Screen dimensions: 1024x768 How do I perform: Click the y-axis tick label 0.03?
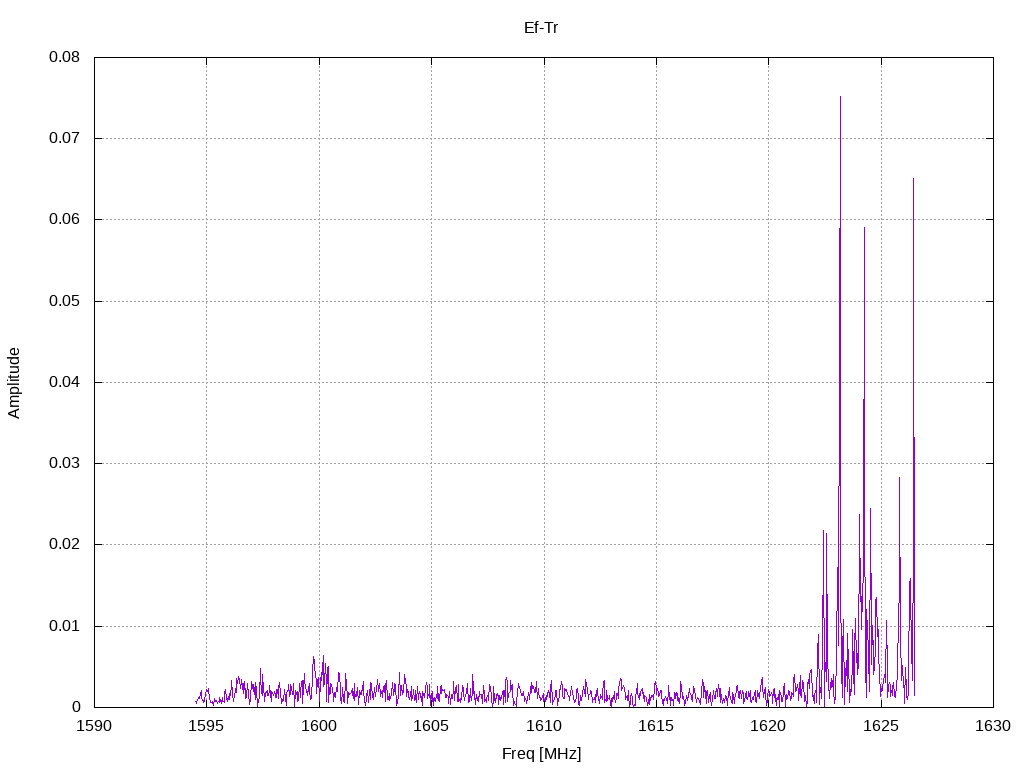point(64,463)
